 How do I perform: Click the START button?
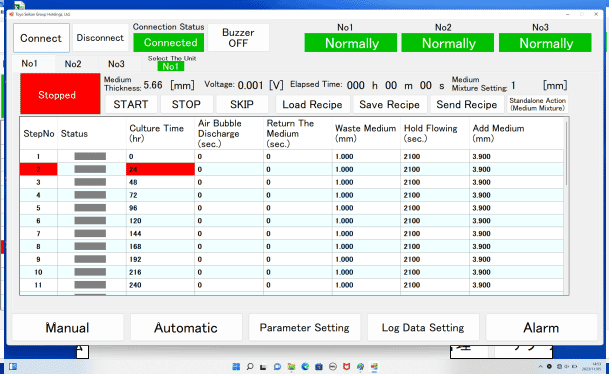(131, 105)
